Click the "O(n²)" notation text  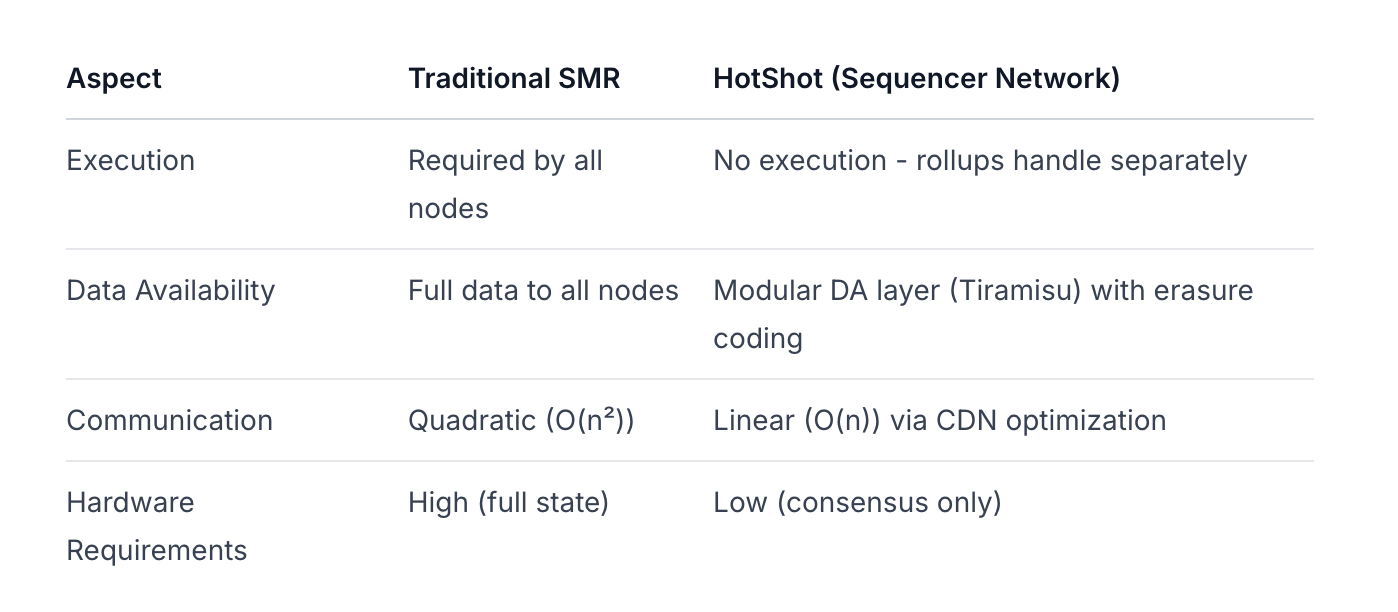pyautogui.click(x=590, y=420)
